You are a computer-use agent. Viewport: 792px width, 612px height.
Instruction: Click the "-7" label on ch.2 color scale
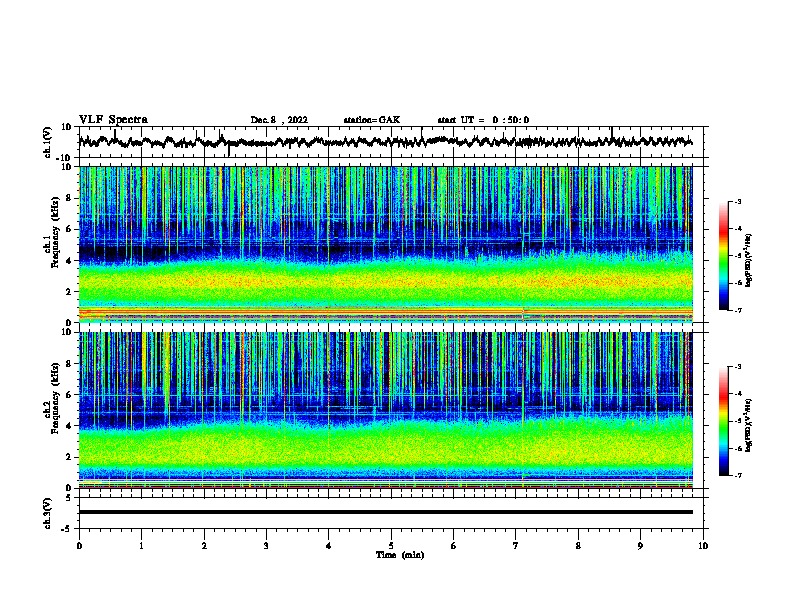(737, 475)
